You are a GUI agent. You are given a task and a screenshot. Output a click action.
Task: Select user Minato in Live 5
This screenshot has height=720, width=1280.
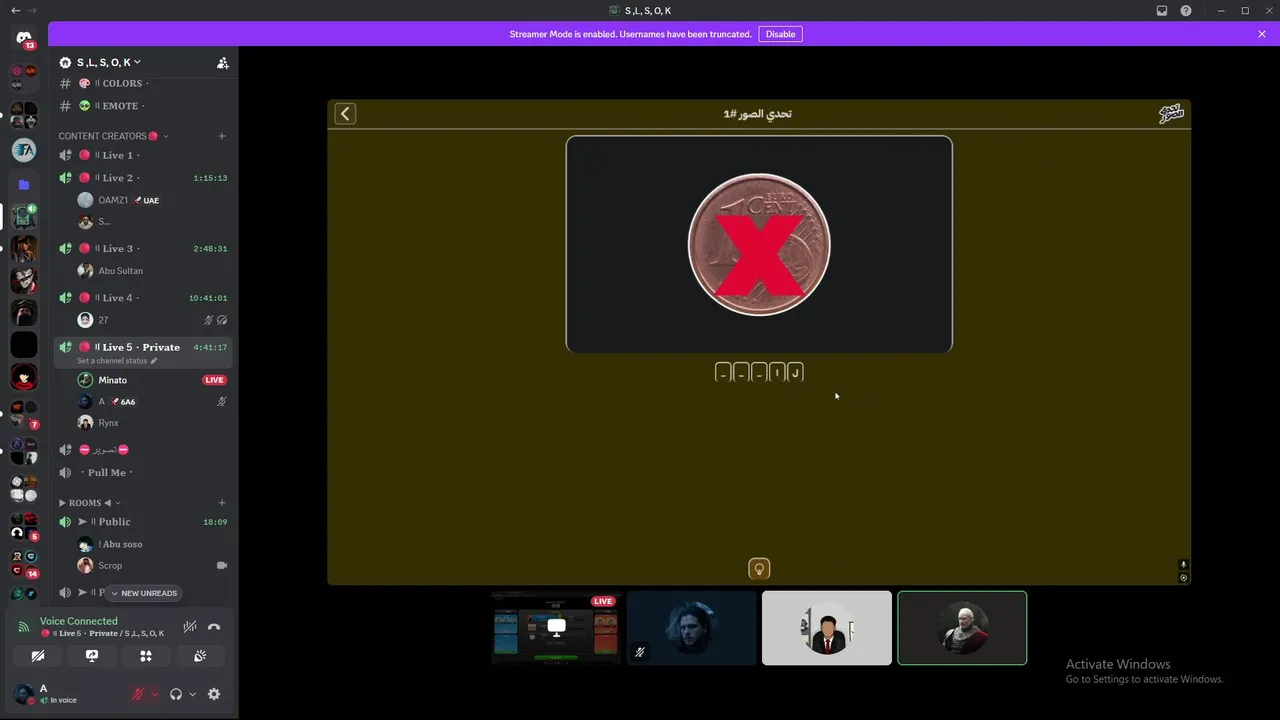coord(143,380)
